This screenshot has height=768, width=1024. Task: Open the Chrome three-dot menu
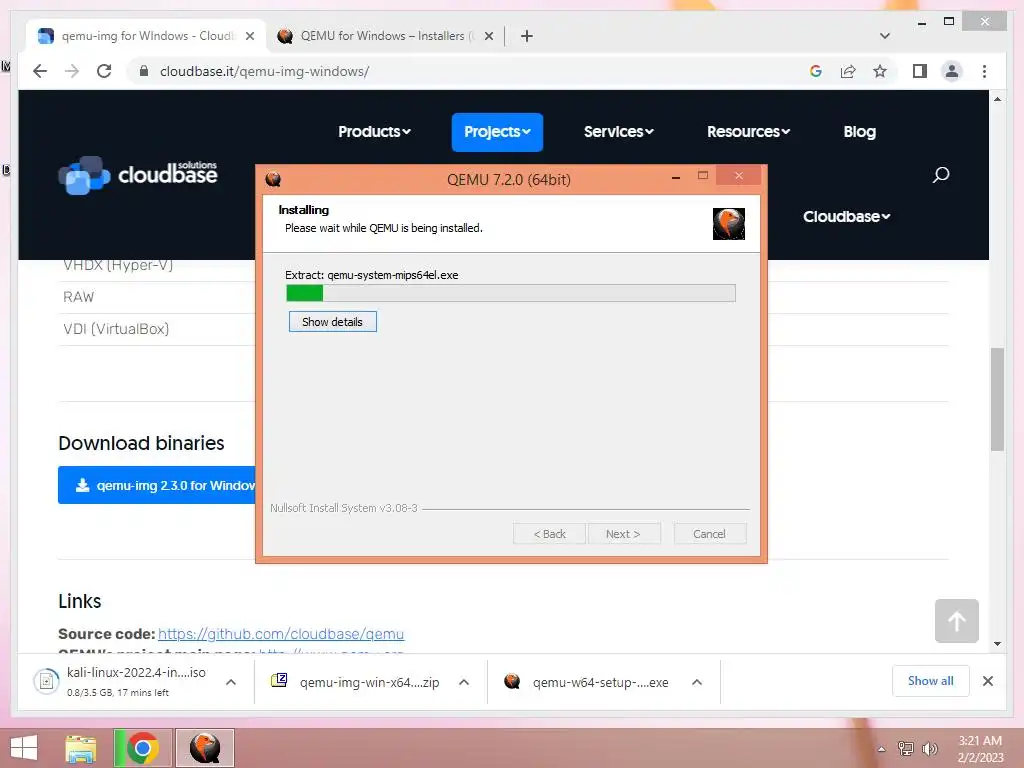tap(984, 71)
